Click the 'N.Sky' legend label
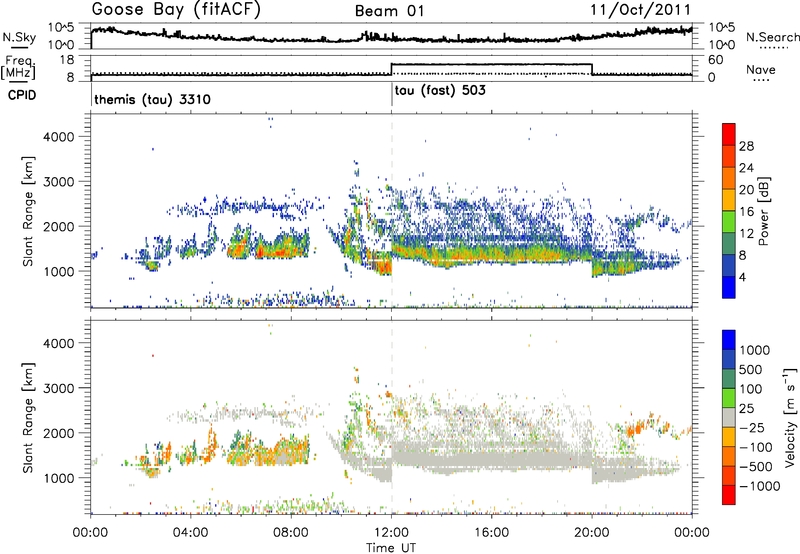This screenshot has width=800, height=554. (19, 37)
